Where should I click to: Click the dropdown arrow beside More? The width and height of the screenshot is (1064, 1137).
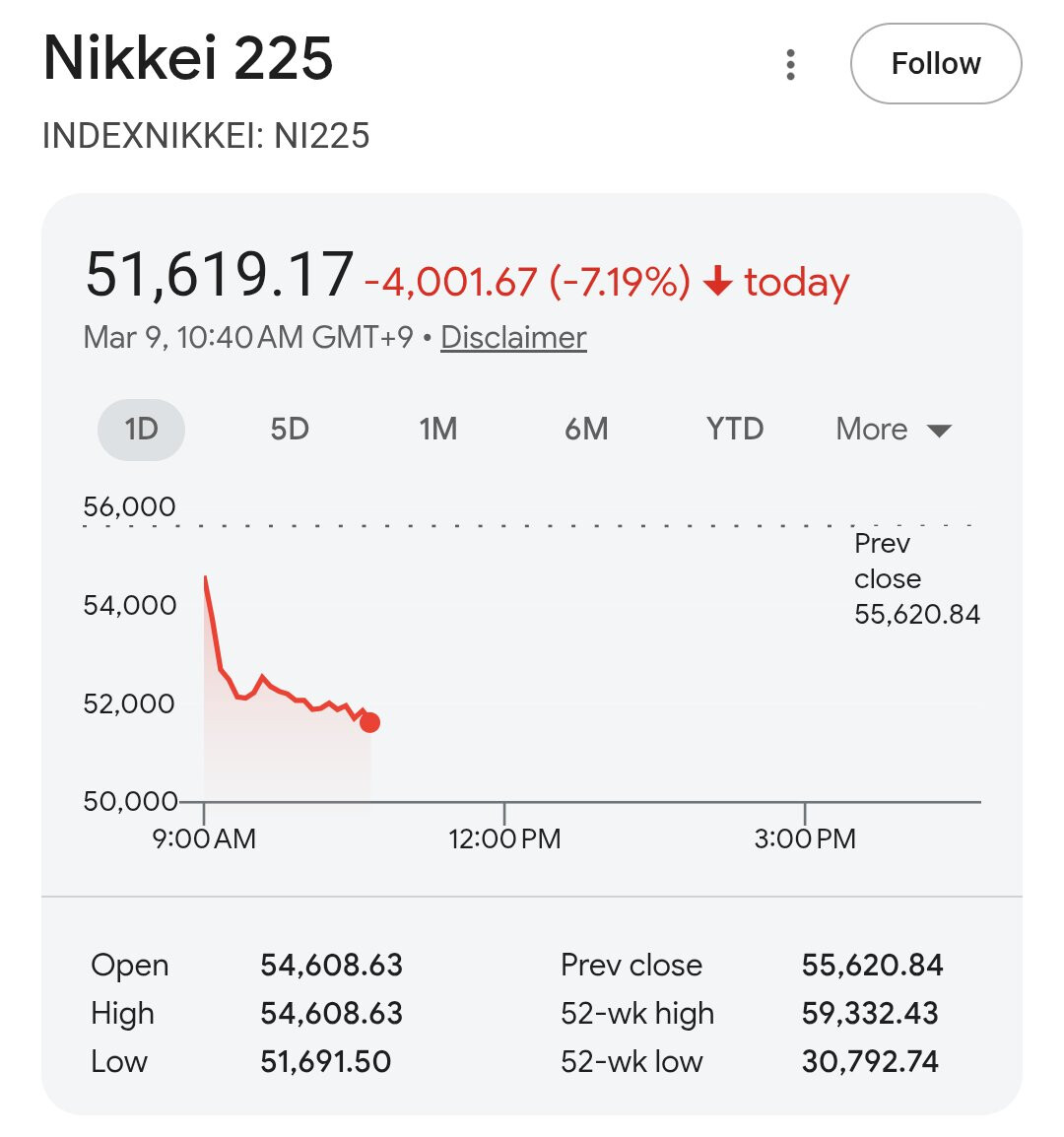[939, 431]
